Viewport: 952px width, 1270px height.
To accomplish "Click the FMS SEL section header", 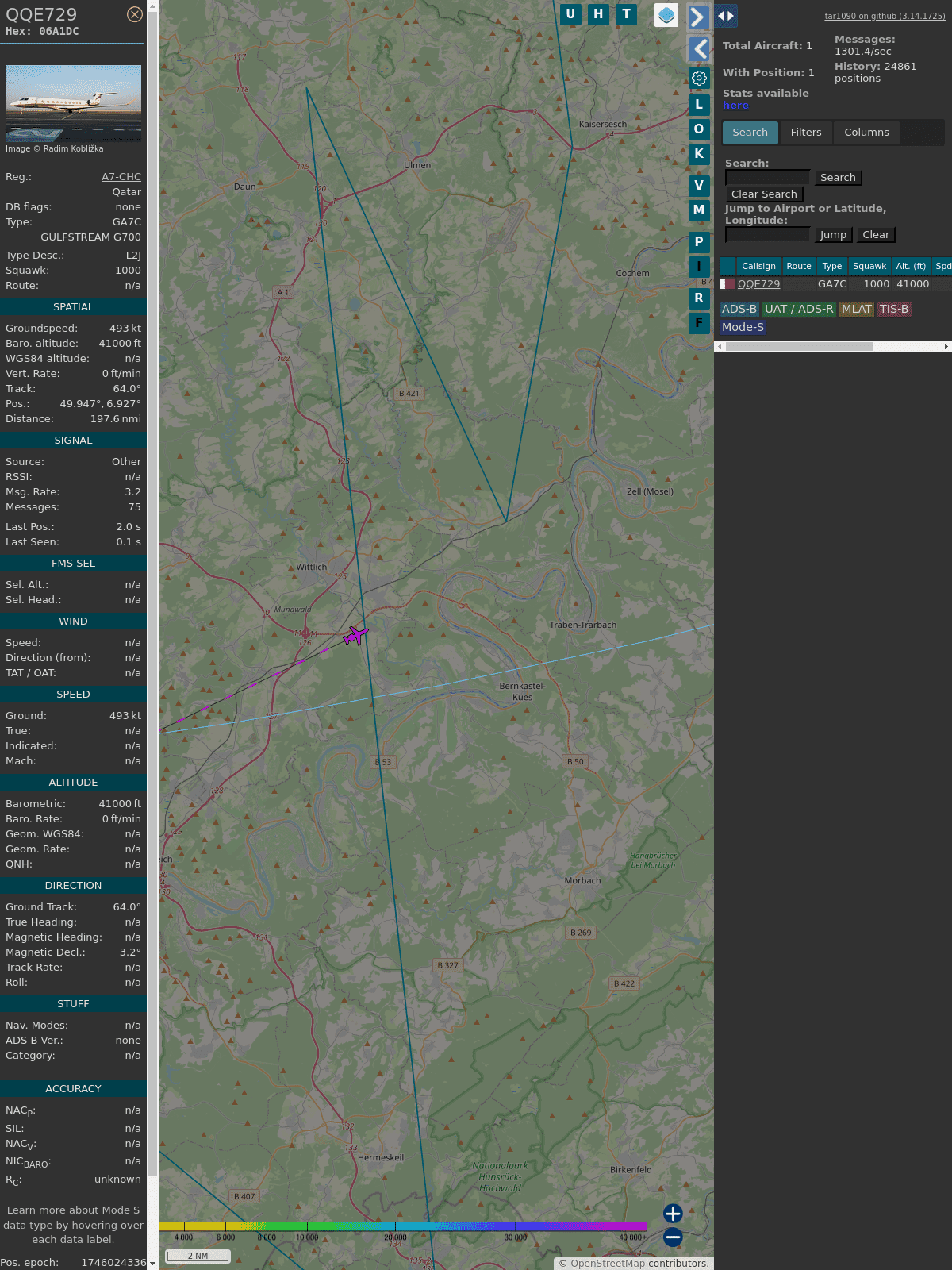I will (x=73, y=564).
